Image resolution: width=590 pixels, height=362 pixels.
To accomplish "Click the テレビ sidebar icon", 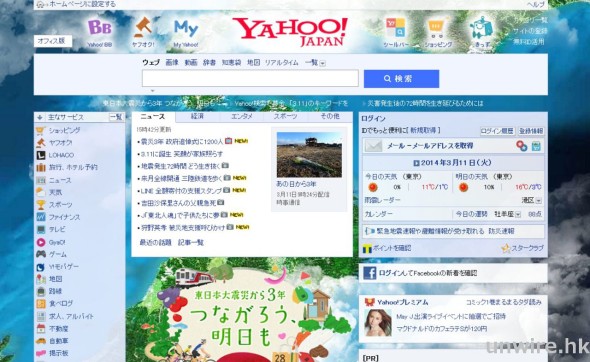I will 41,229.
